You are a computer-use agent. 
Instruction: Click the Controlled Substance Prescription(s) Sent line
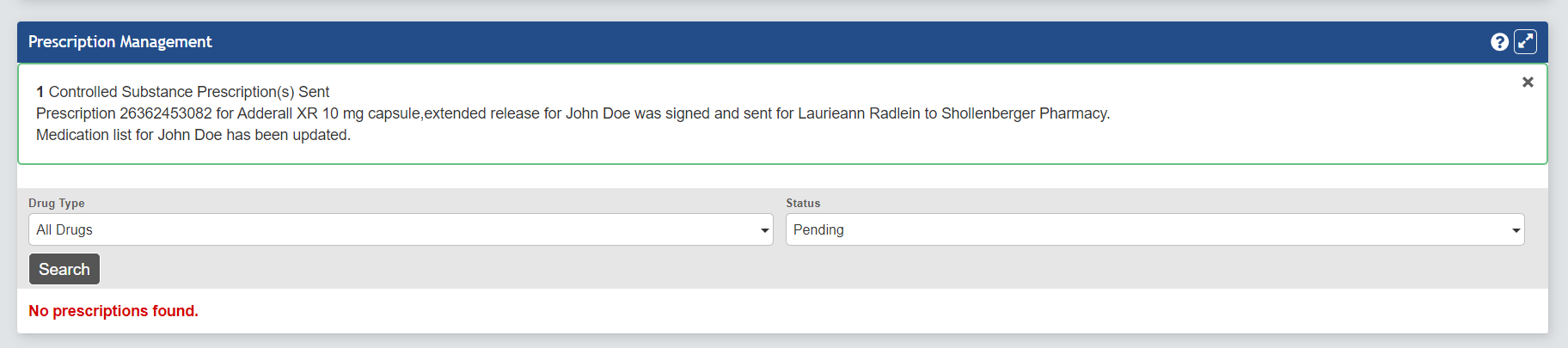coord(189,92)
